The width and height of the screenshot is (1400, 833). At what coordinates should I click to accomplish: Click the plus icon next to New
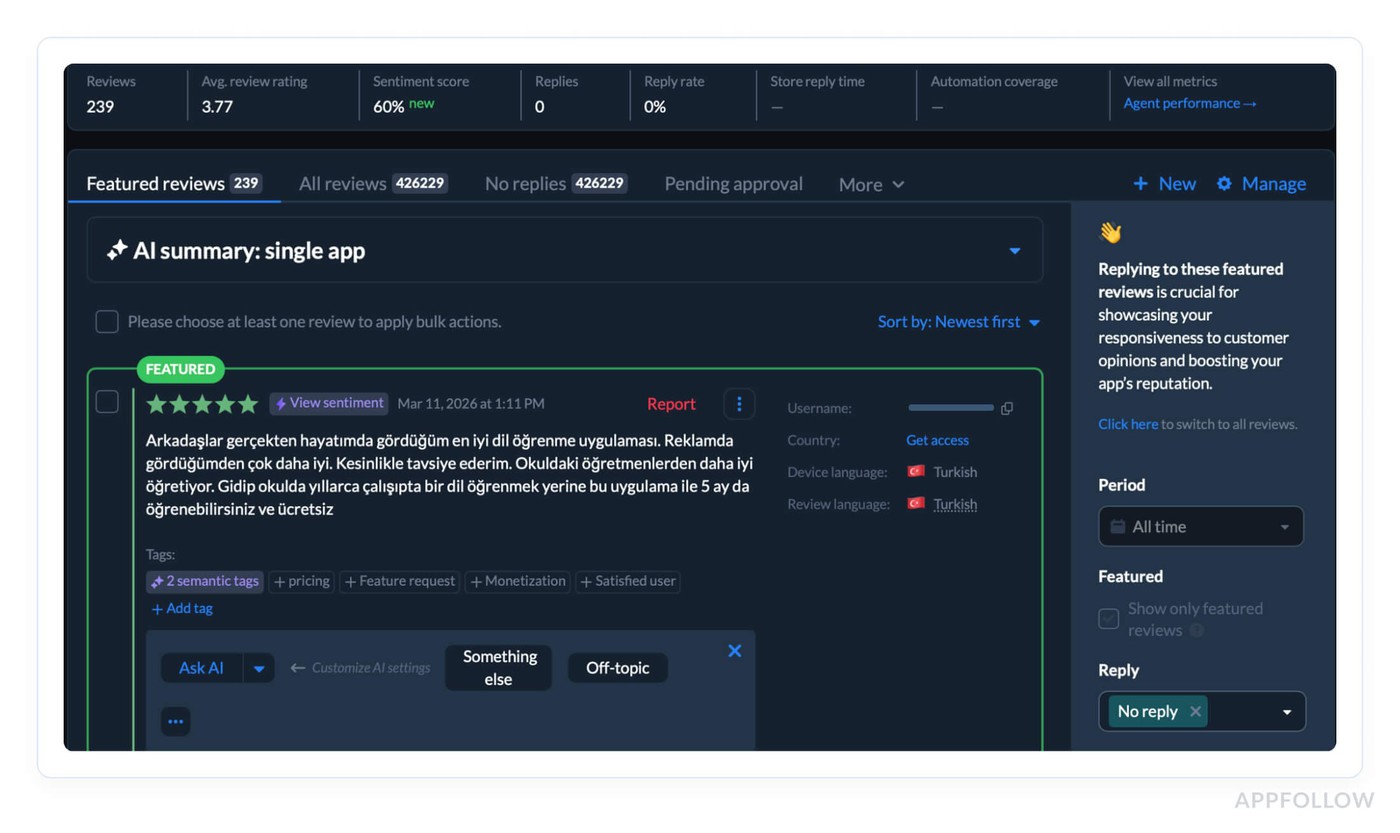point(1140,184)
